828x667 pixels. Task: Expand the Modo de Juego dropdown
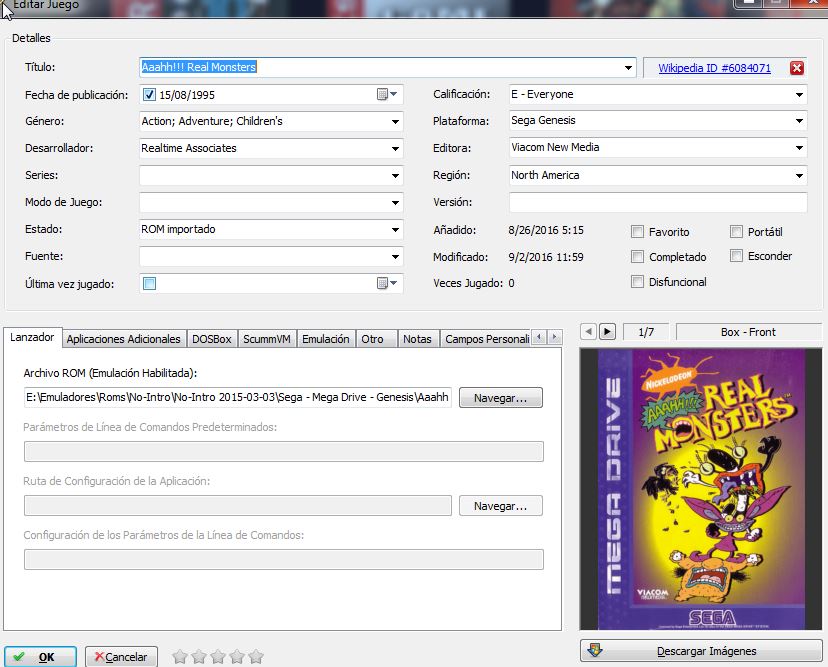[395, 202]
